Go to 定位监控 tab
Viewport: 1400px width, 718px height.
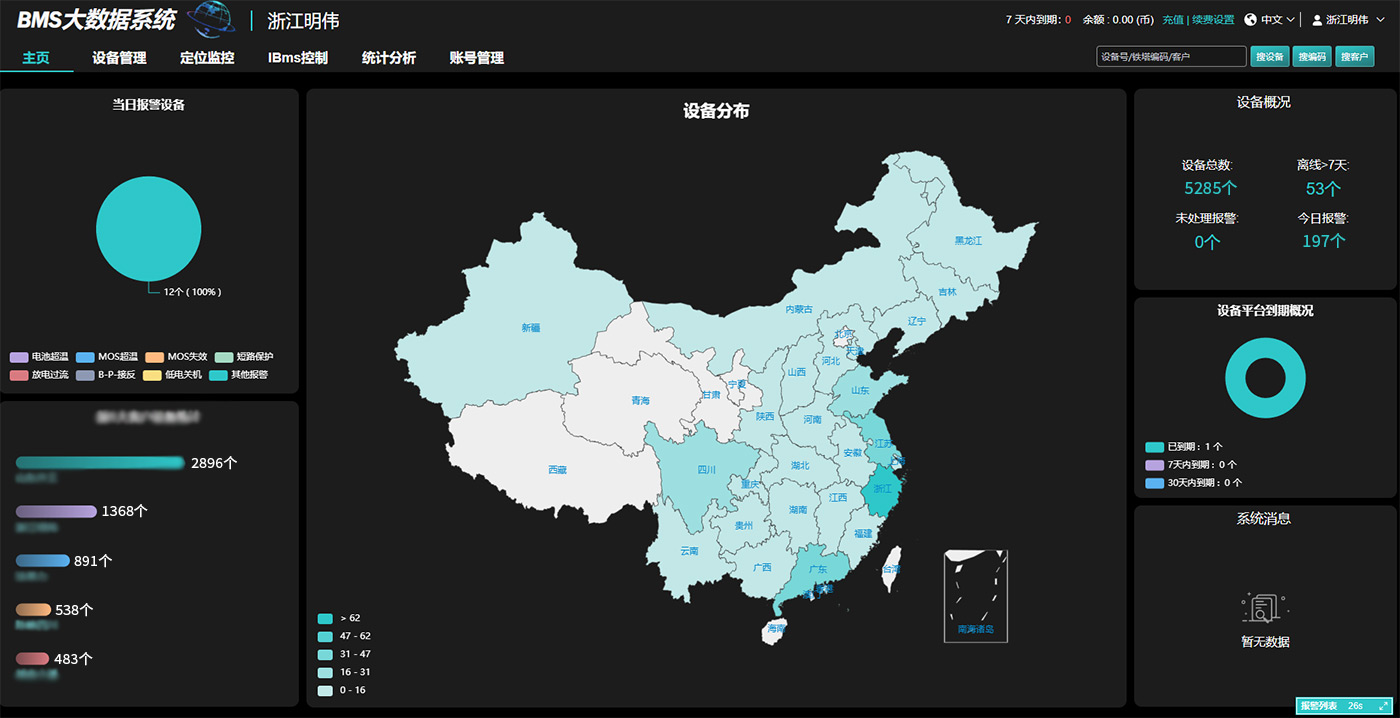[x=207, y=58]
